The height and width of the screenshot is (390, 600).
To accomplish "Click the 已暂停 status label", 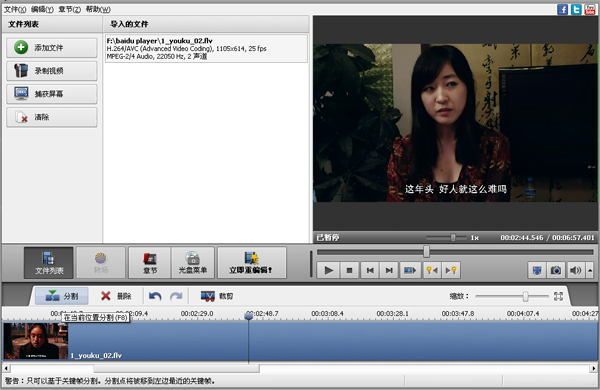I will (328, 238).
